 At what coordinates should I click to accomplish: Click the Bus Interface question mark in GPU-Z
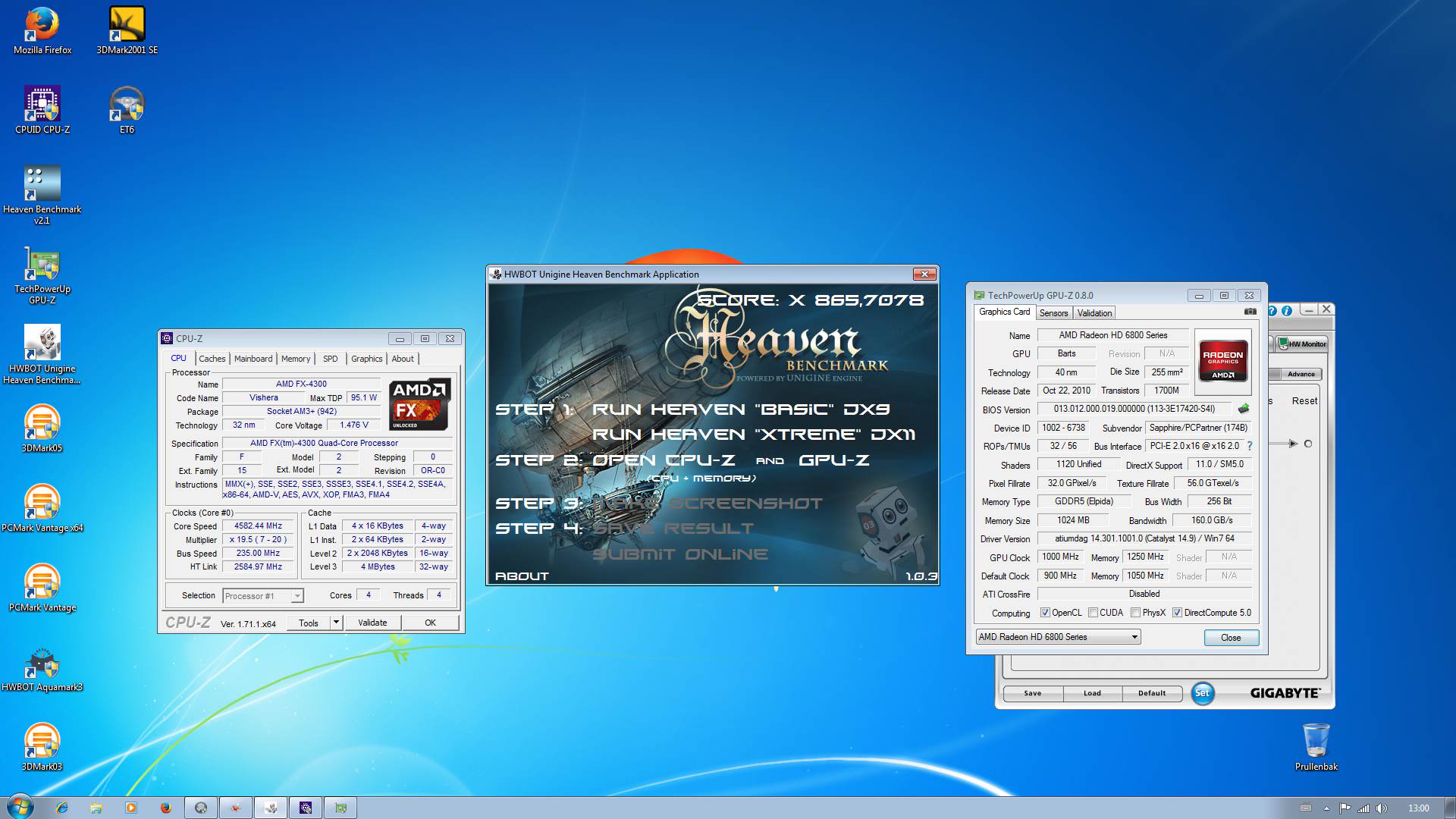tap(1250, 446)
